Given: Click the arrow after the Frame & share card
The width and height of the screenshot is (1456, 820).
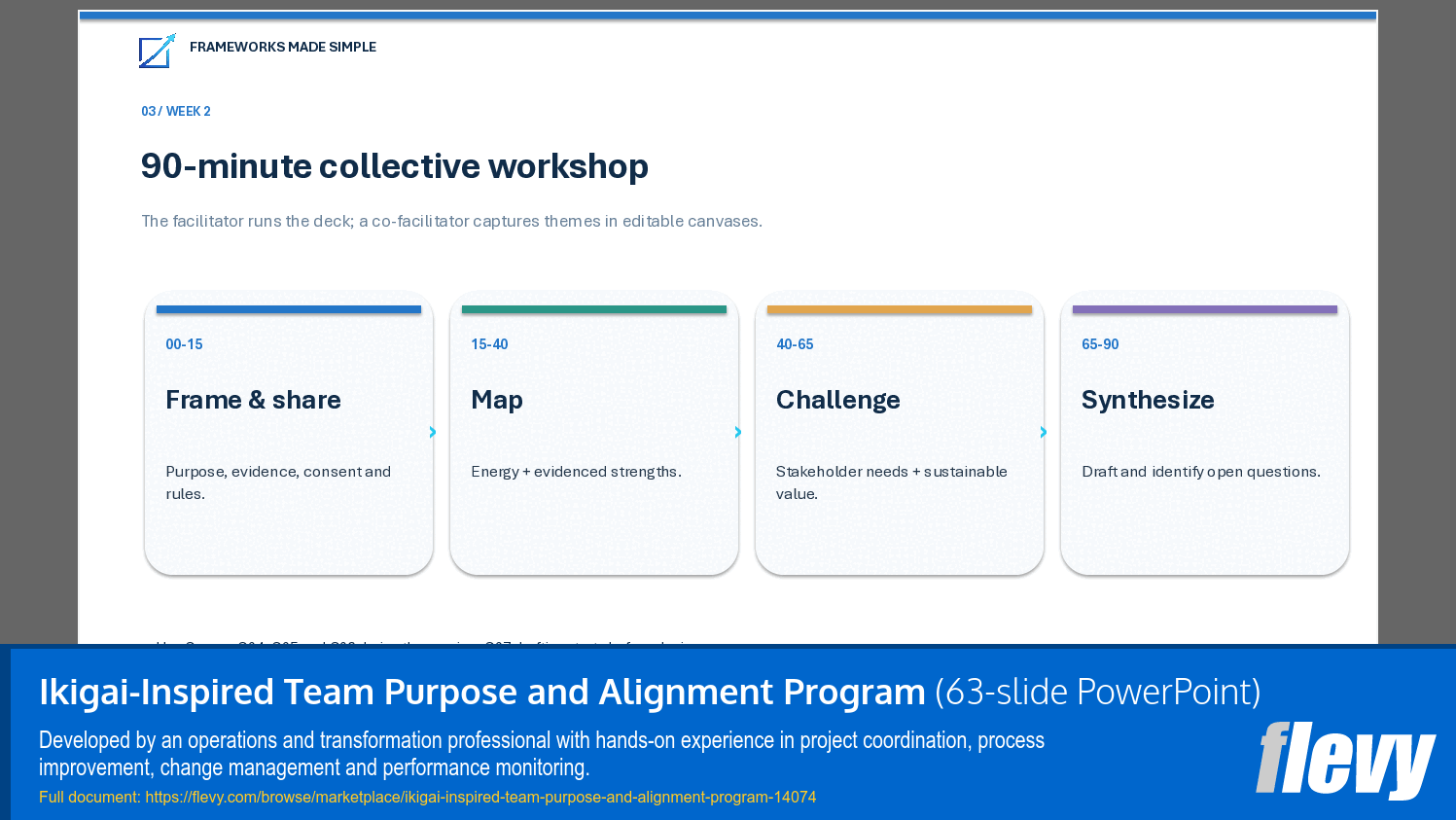Looking at the screenshot, I should point(433,432).
